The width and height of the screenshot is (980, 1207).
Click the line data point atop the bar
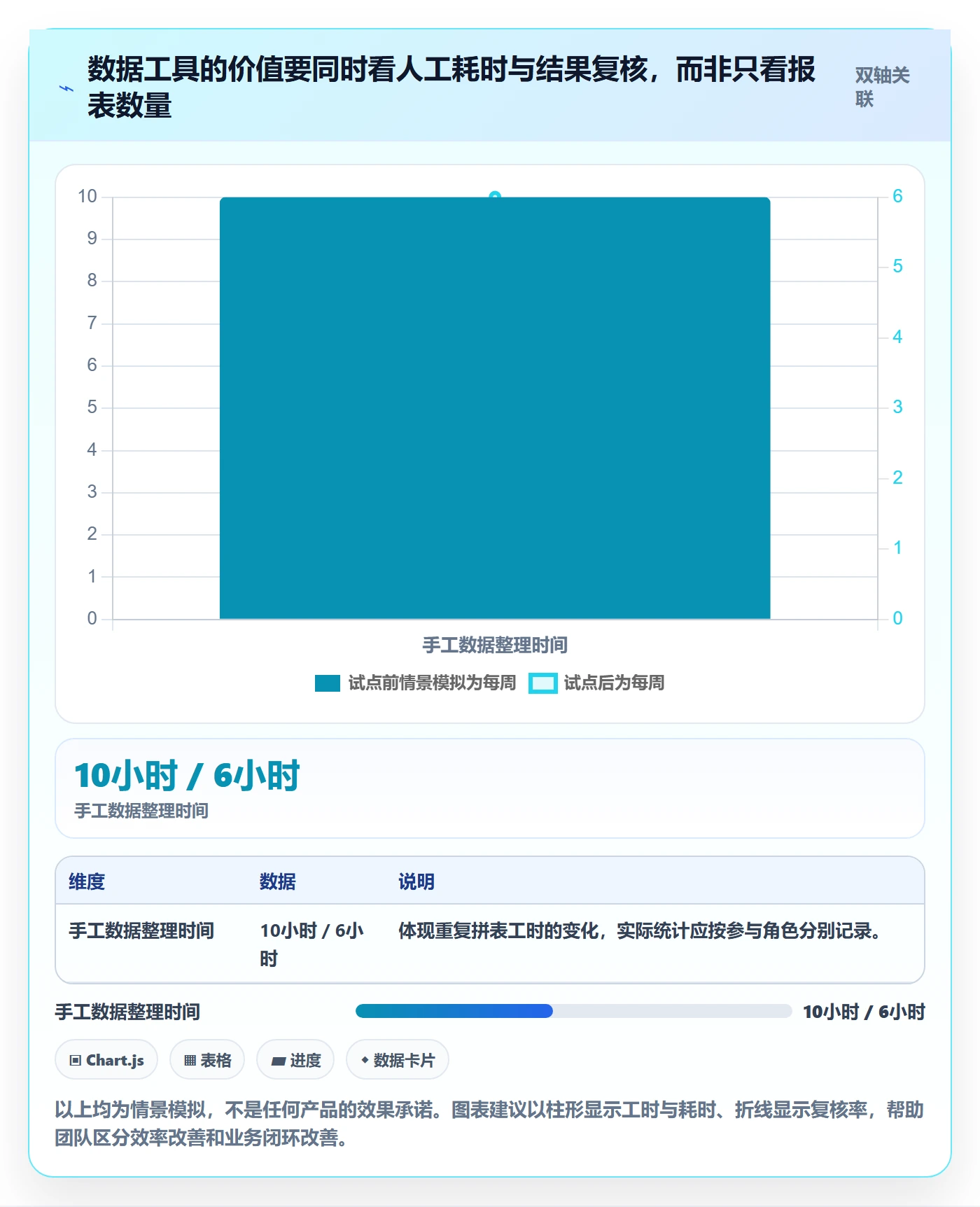495,196
